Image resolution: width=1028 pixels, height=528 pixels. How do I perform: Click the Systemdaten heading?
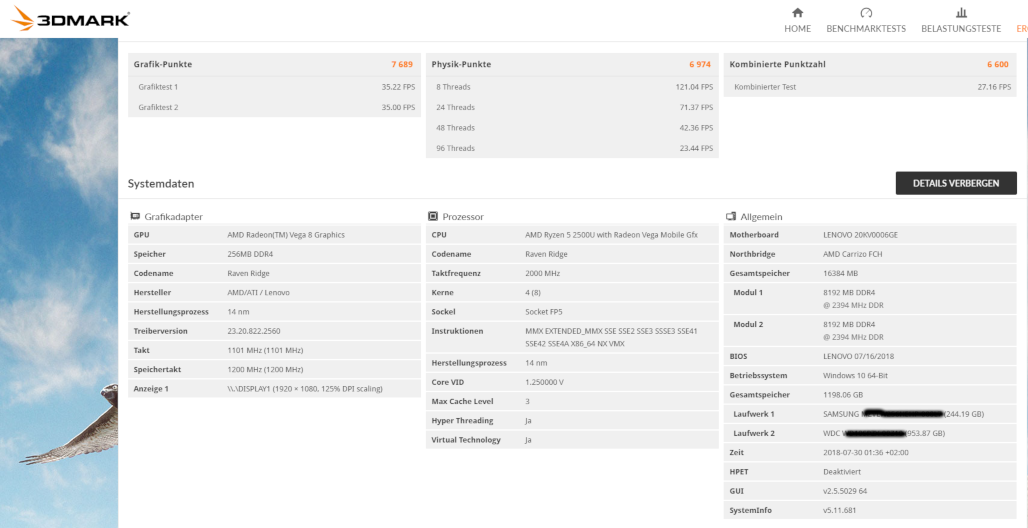[x=161, y=184]
